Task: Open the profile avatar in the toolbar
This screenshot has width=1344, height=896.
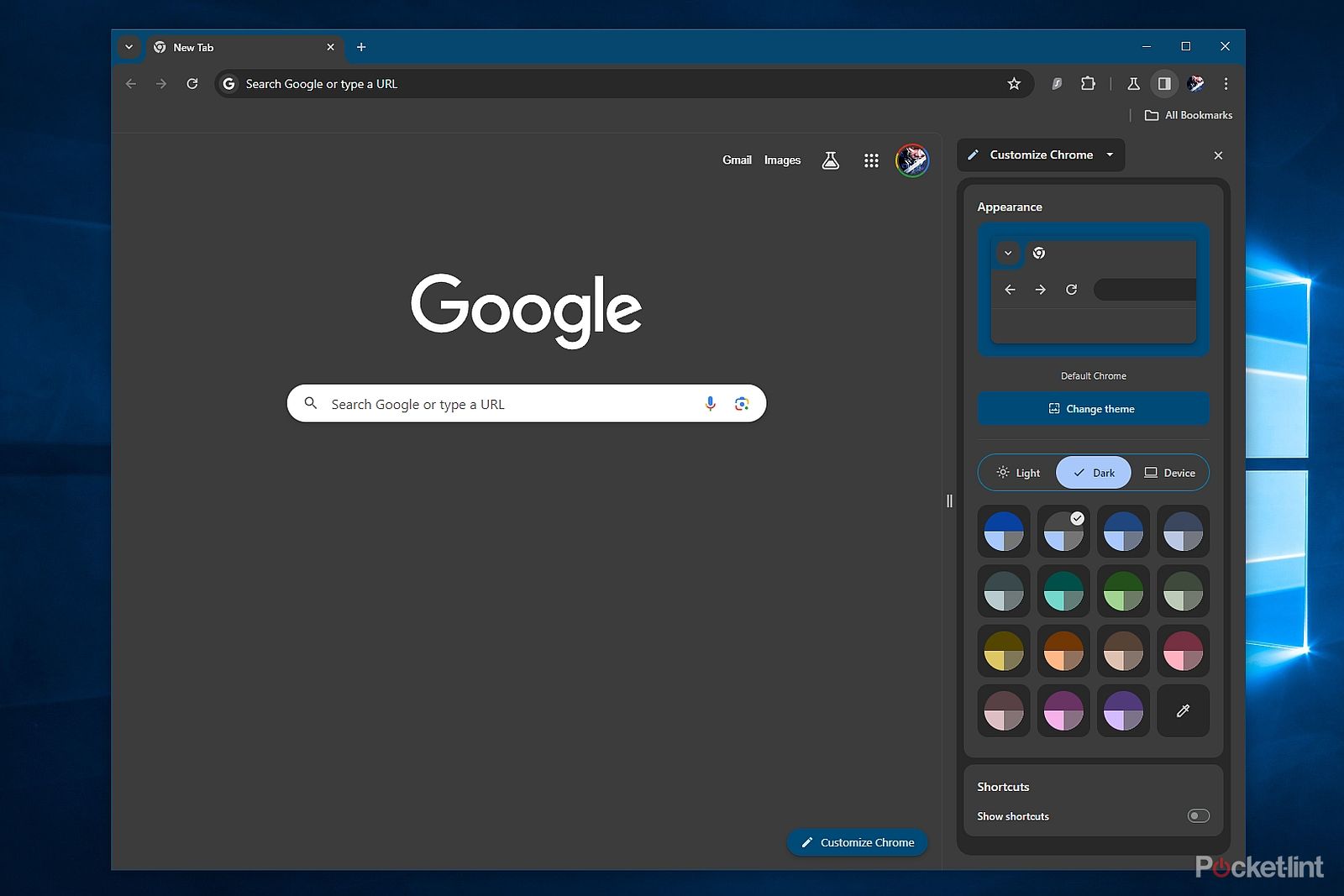Action: (1195, 84)
